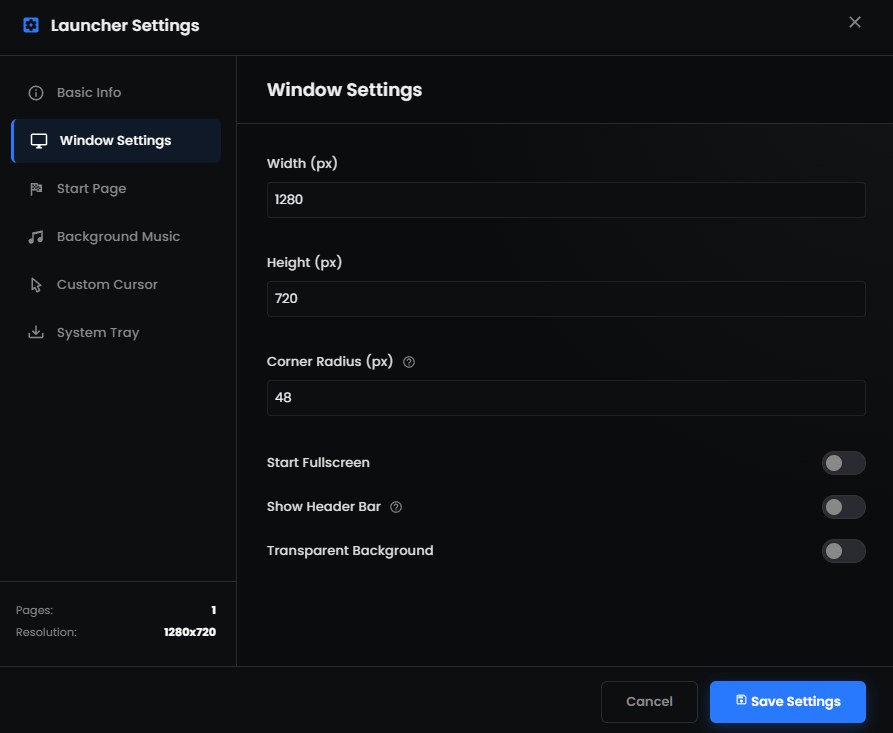The height and width of the screenshot is (733, 893).
Task: Click the Window Settings monitor icon
Action: [39, 141]
